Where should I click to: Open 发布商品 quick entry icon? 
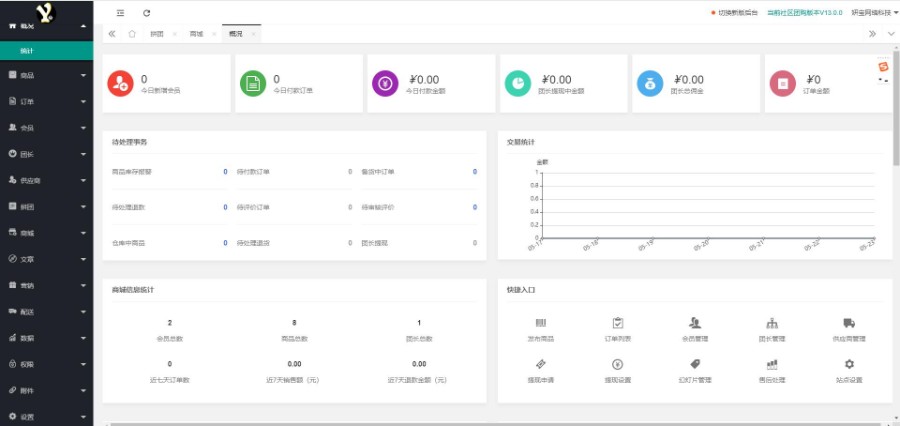pos(540,323)
